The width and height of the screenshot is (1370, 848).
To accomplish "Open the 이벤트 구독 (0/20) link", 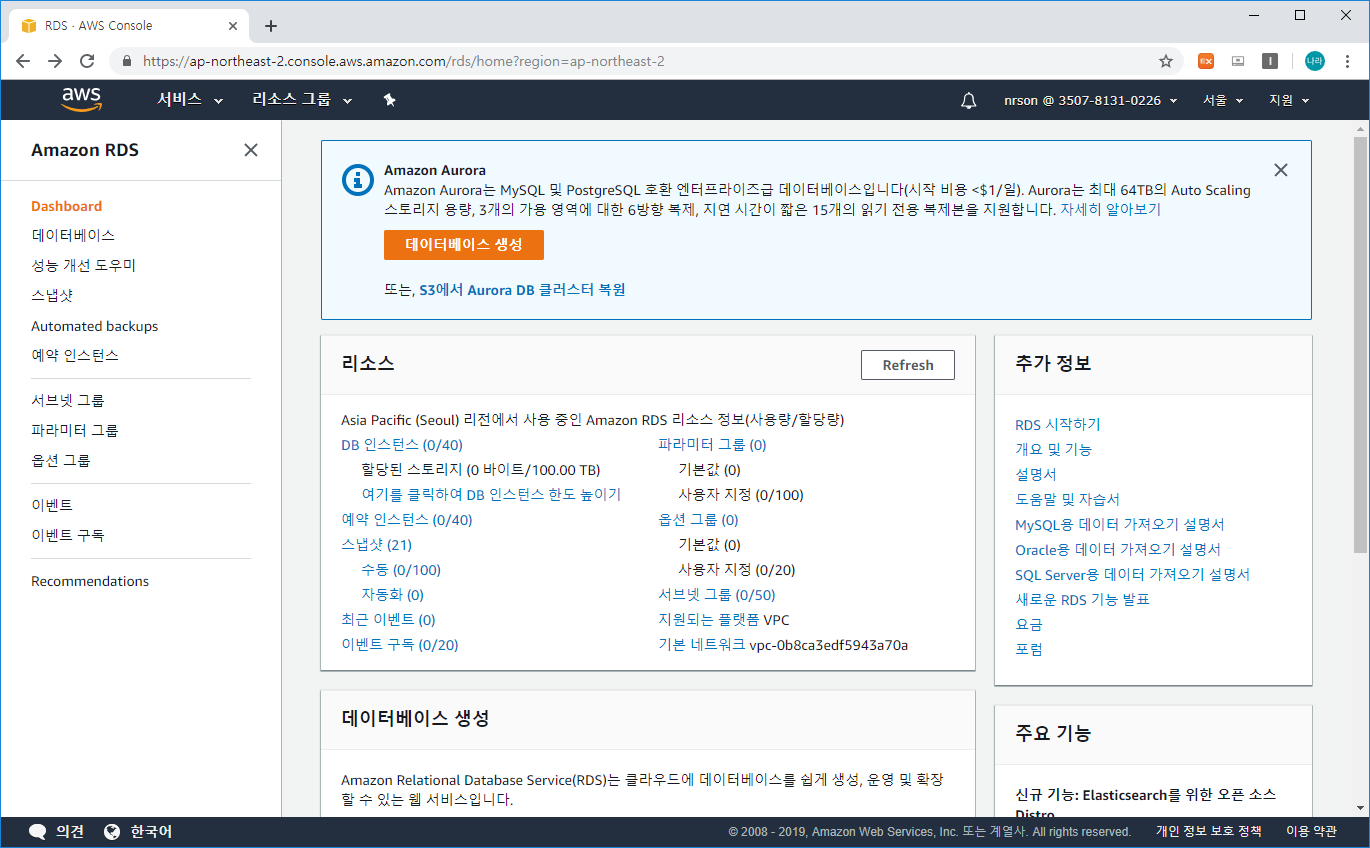I will pyautogui.click(x=400, y=645).
